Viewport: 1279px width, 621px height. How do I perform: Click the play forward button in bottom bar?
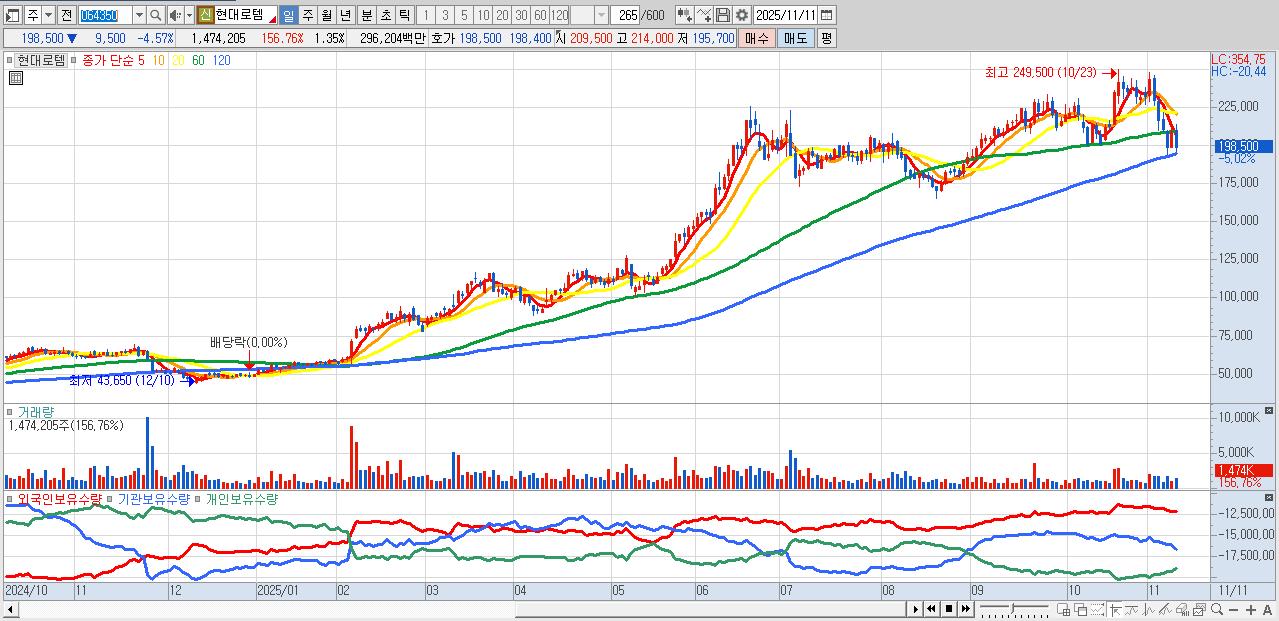[915, 609]
